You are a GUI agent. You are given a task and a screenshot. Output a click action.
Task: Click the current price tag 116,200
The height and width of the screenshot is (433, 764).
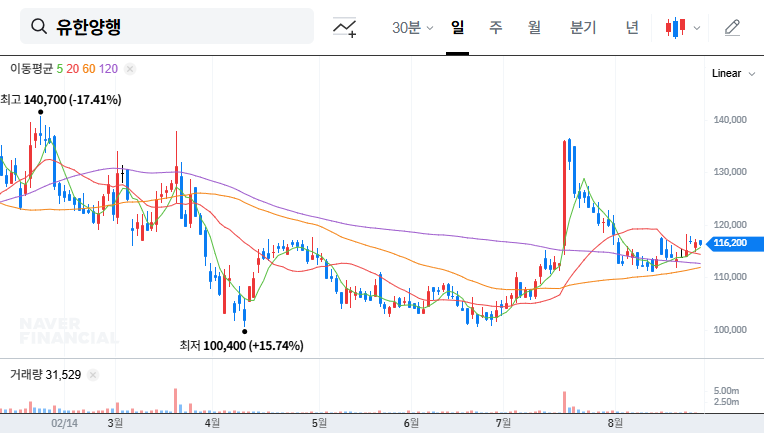[x=735, y=243]
